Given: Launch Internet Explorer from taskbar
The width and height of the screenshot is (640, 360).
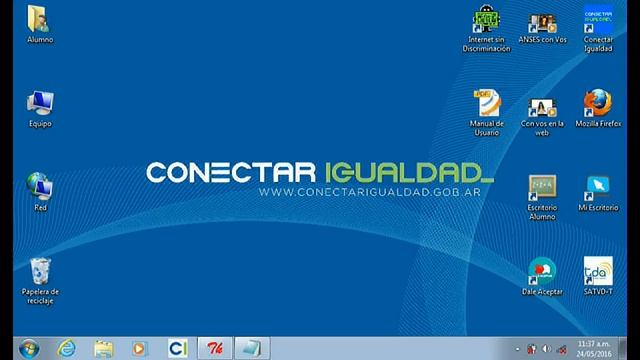Looking at the screenshot, I should coord(66,349).
